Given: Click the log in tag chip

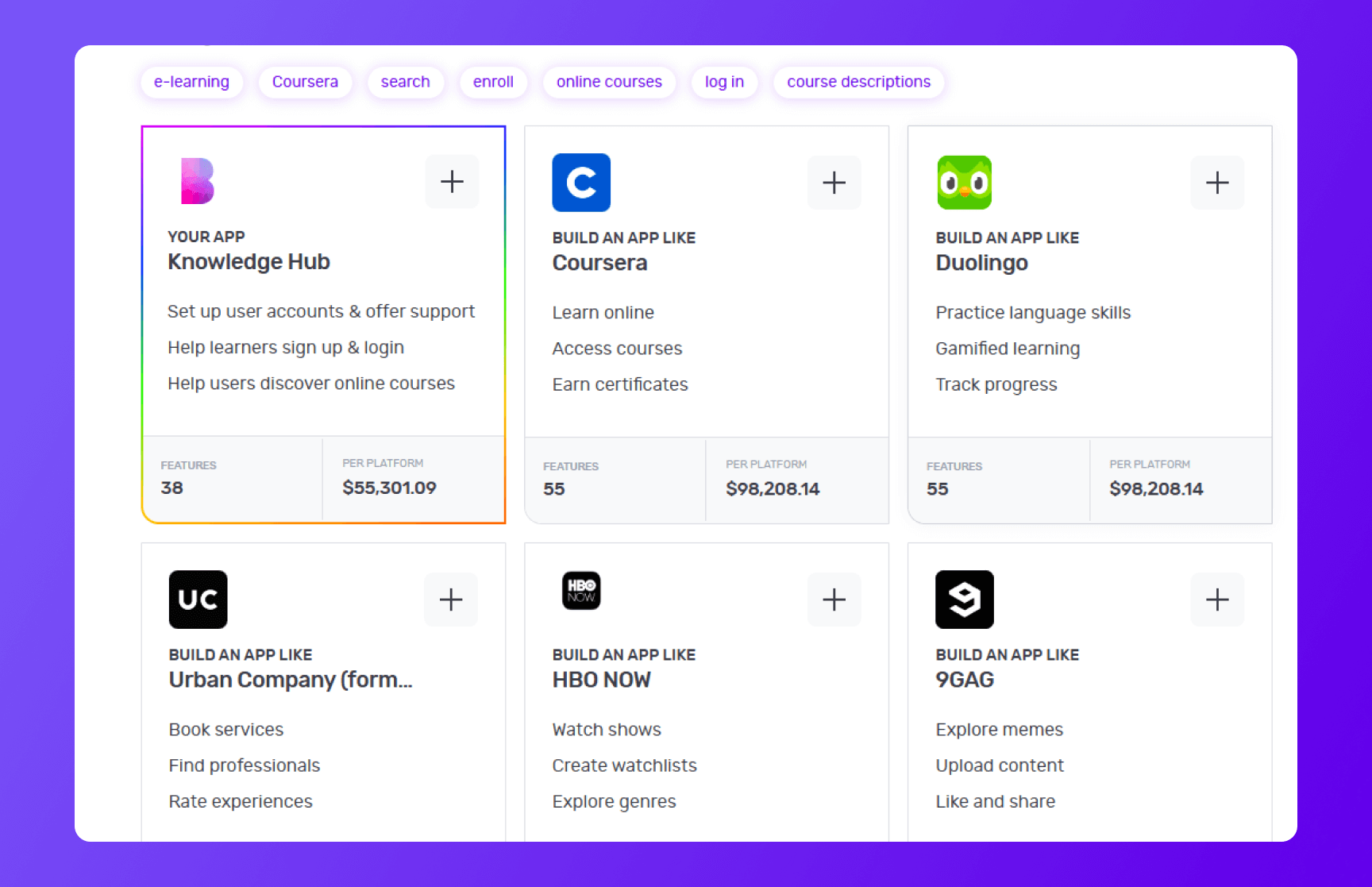Looking at the screenshot, I should point(724,82).
